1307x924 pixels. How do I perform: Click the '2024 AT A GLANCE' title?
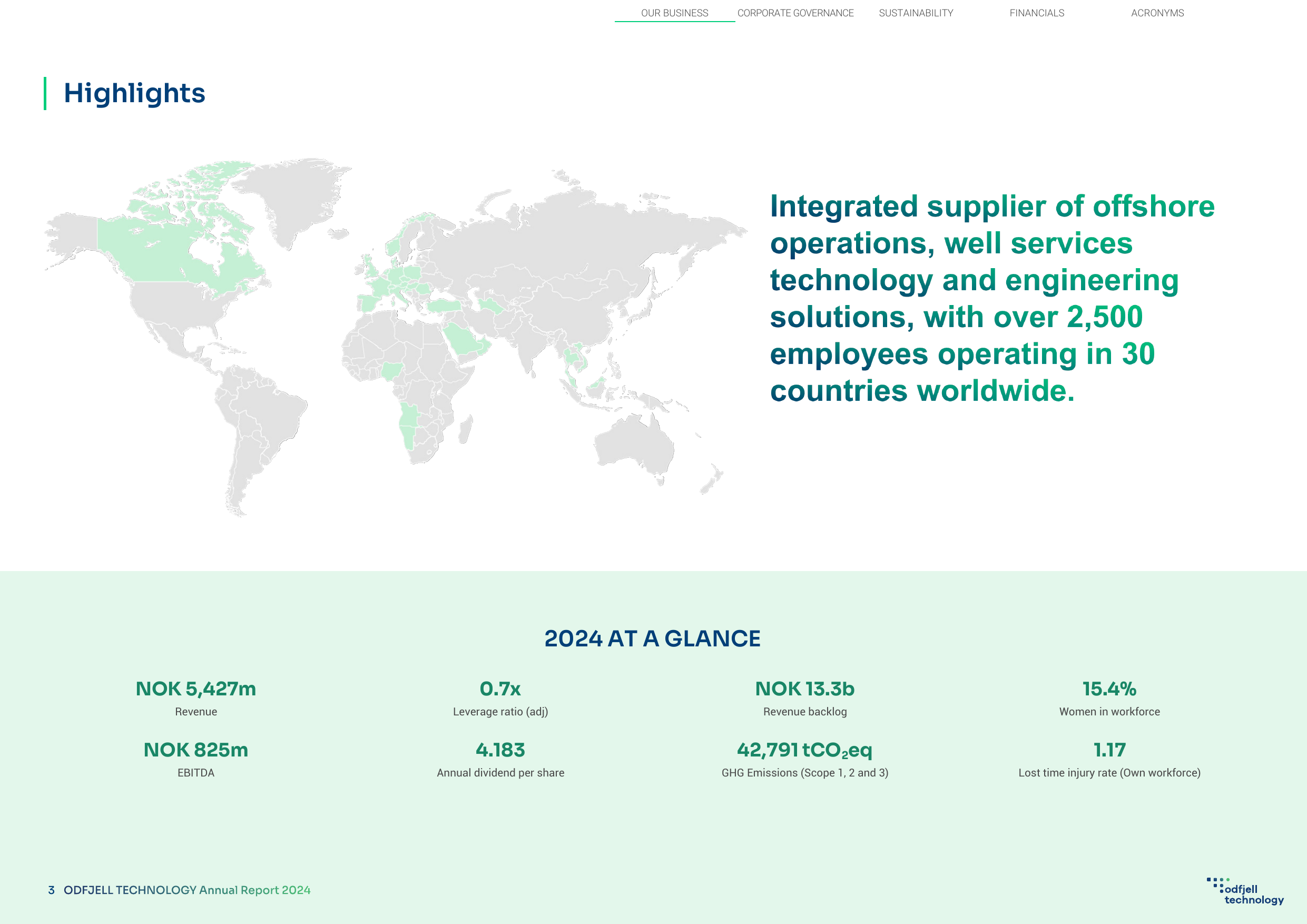[652, 638]
